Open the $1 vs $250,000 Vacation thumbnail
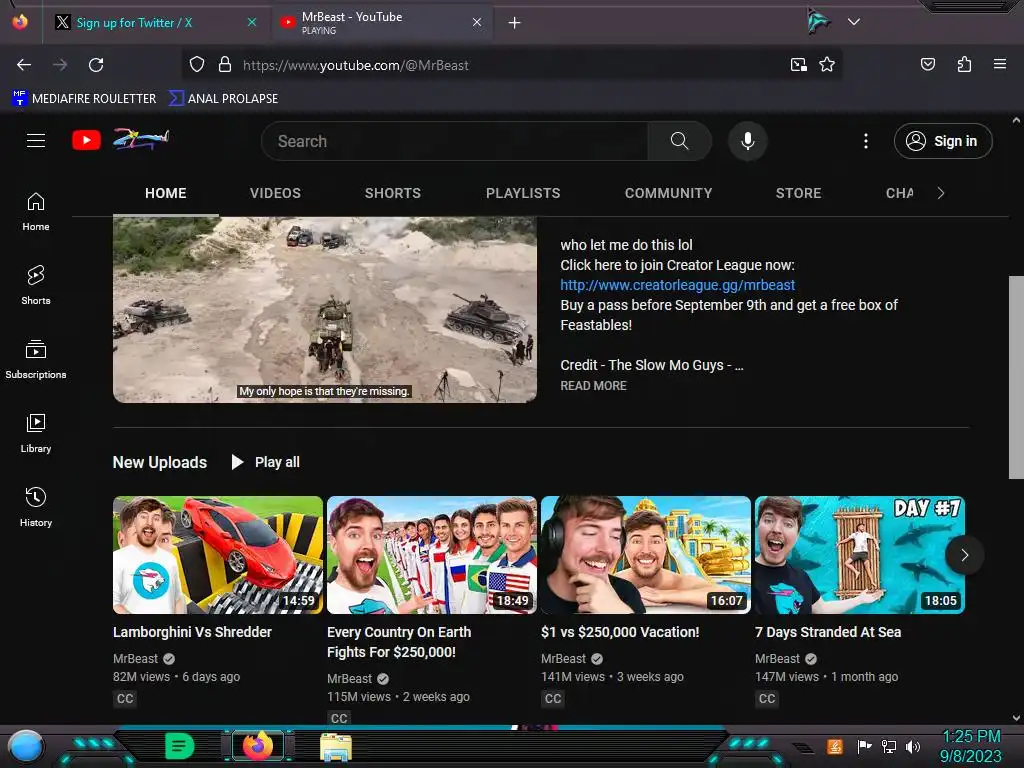The width and height of the screenshot is (1024, 768). 645,555
